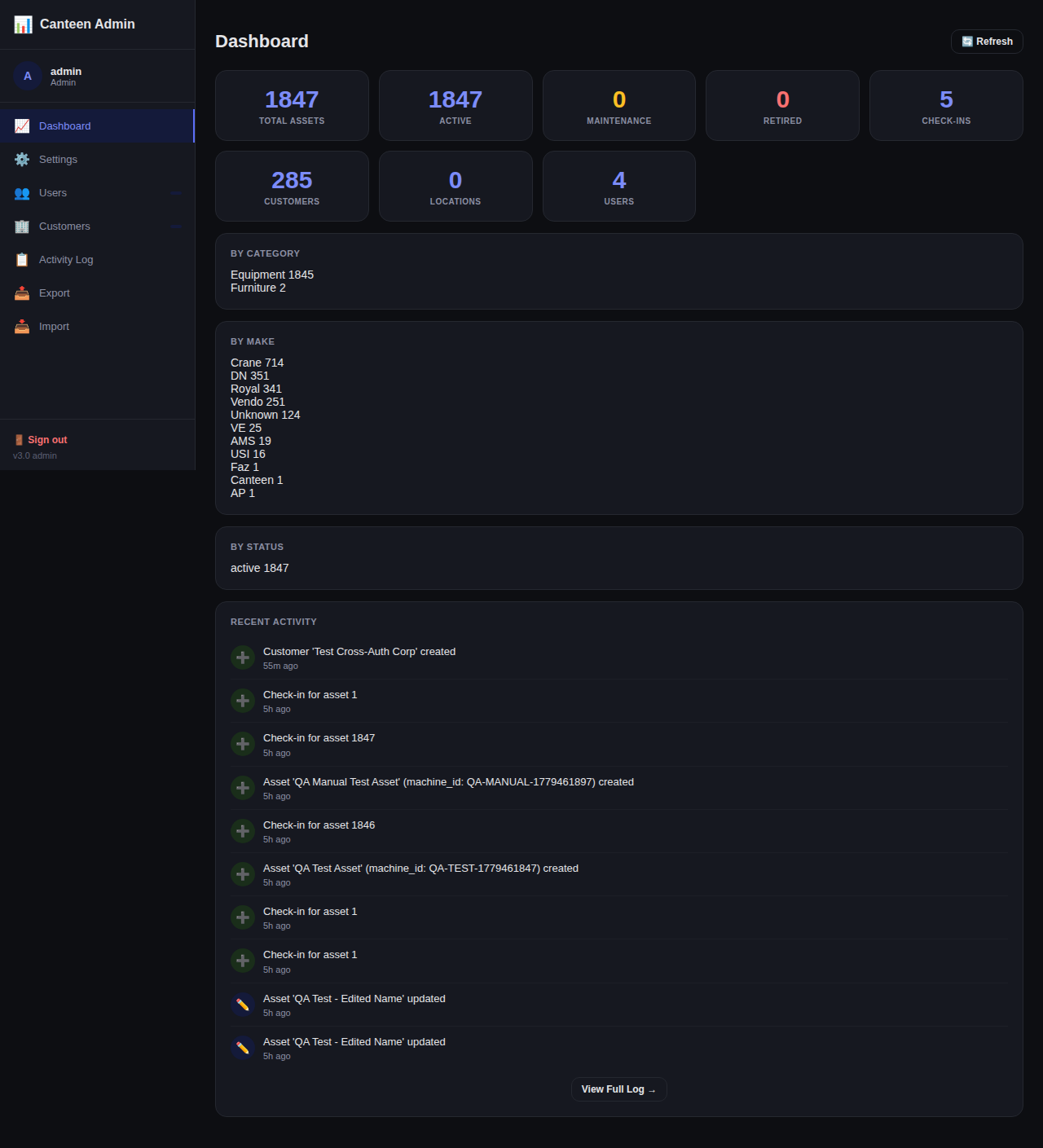1043x1148 pixels.
Task: Click 'AP 1' make row
Action: (243, 493)
